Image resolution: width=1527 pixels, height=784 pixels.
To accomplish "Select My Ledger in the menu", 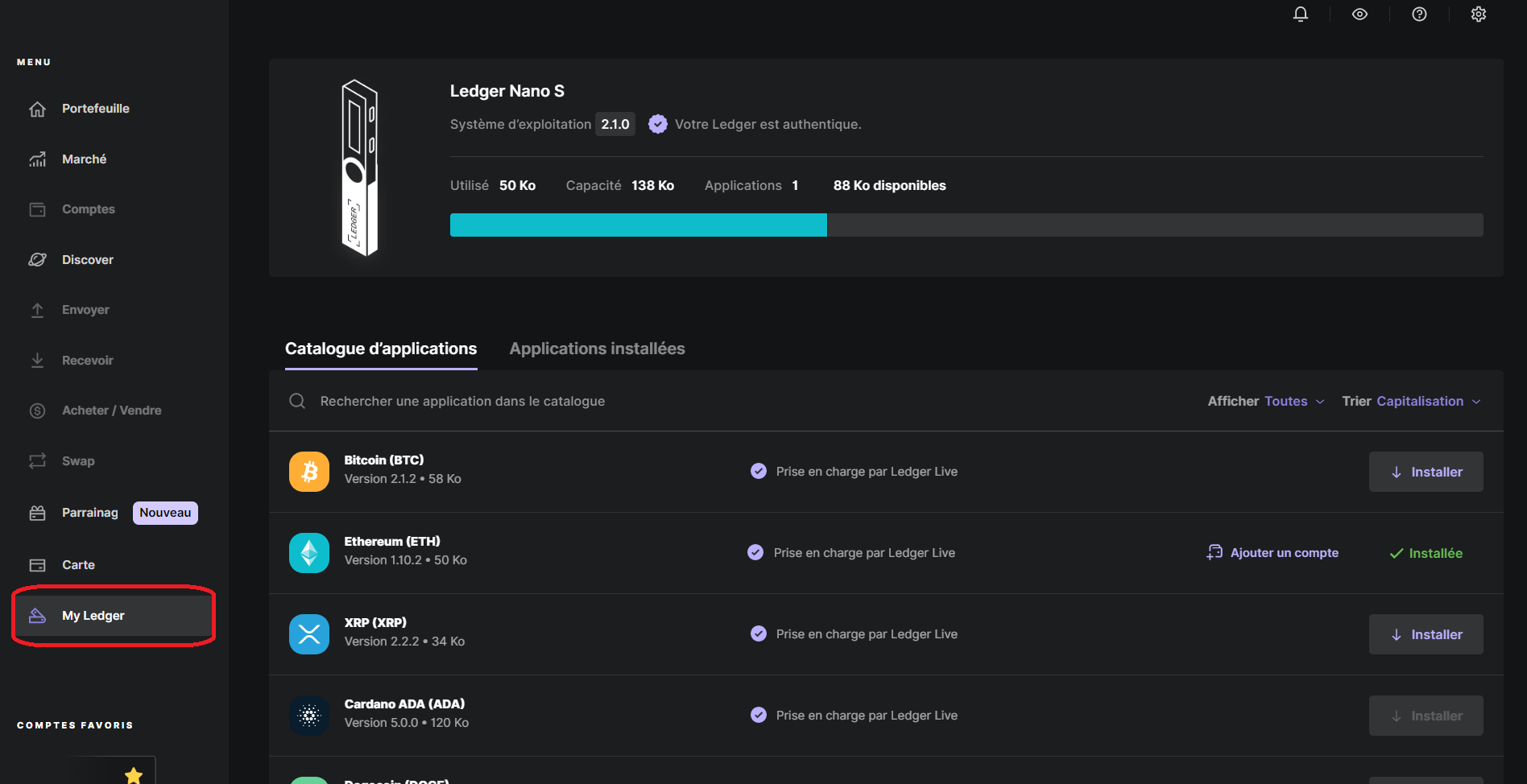I will tap(113, 616).
